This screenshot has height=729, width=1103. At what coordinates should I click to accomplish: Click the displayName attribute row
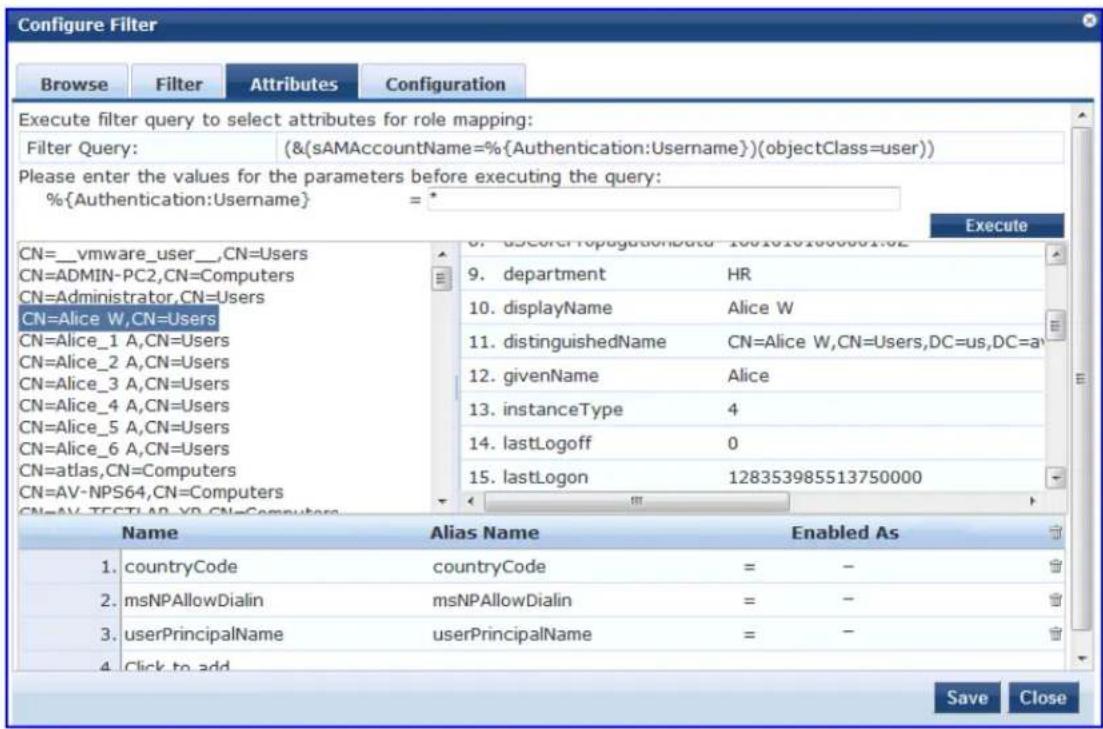pyautogui.click(x=753, y=308)
